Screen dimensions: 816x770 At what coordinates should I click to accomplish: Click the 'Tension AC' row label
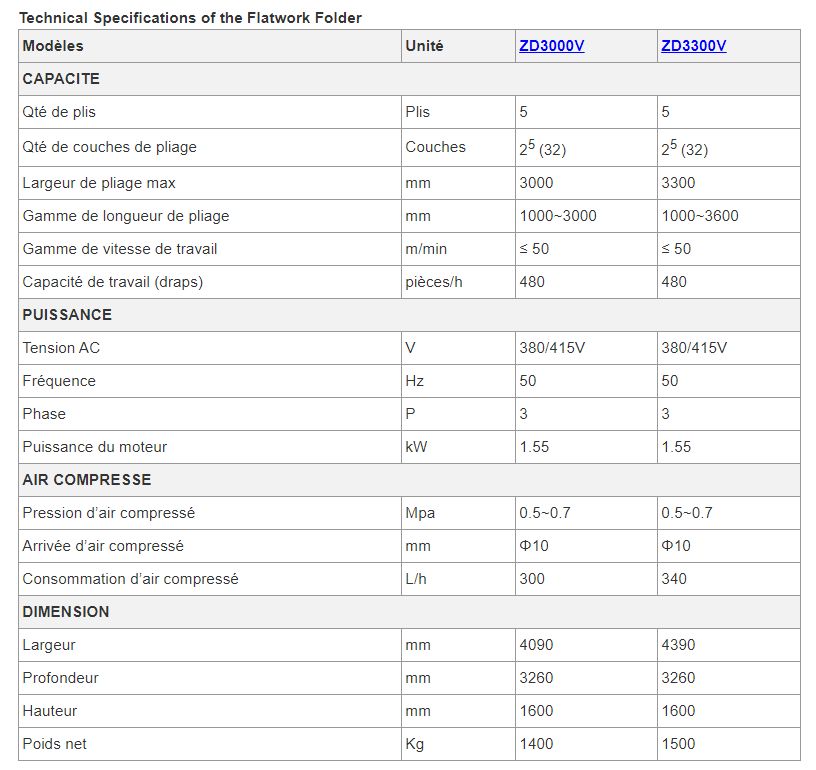[x=61, y=348]
